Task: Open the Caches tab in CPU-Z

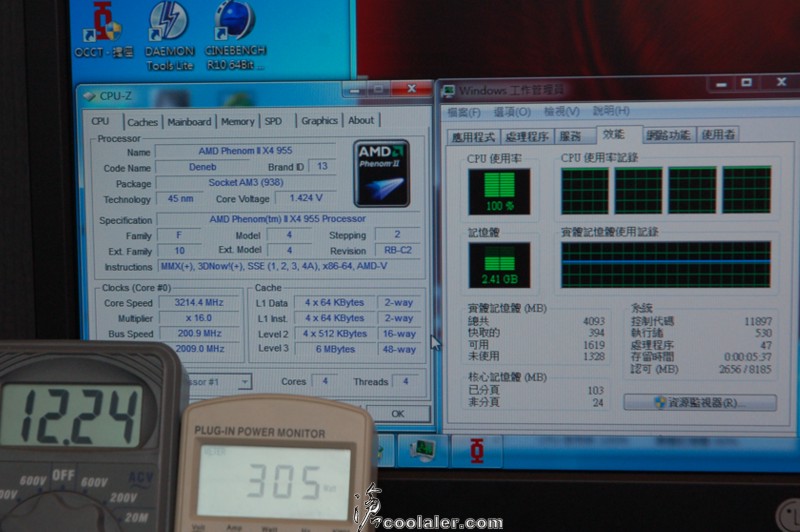Action: pyautogui.click(x=142, y=122)
